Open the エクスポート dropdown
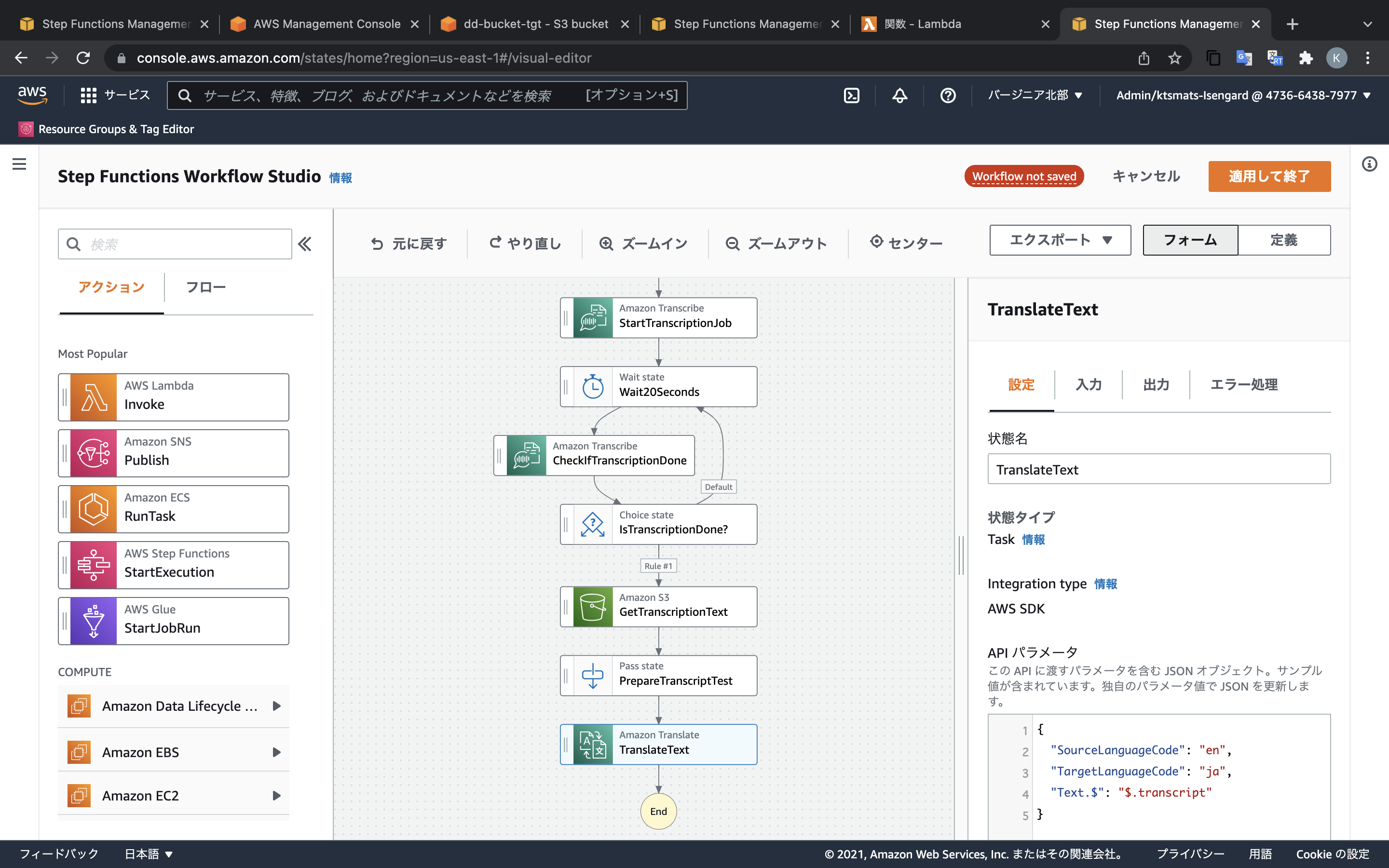1389x868 pixels. pyautogui.click(x=1060, y=240)
